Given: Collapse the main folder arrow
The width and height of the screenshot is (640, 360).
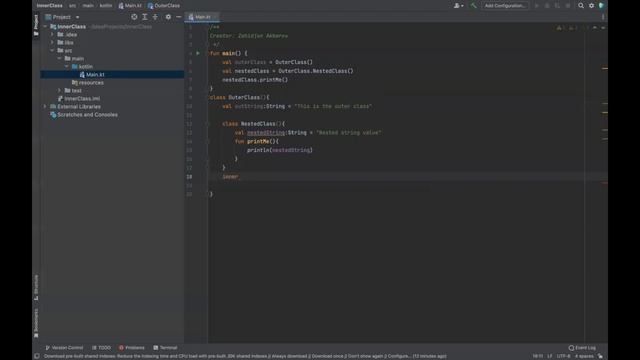Looking at the screenshot, I should 60,58.
